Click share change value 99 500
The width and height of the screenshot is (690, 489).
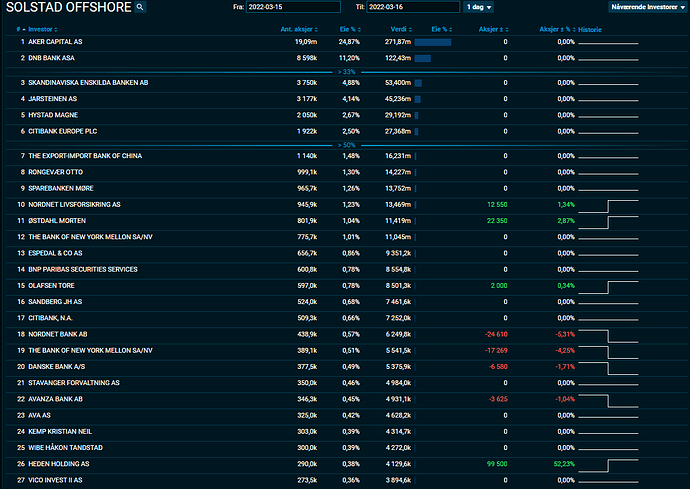(497, 464)
